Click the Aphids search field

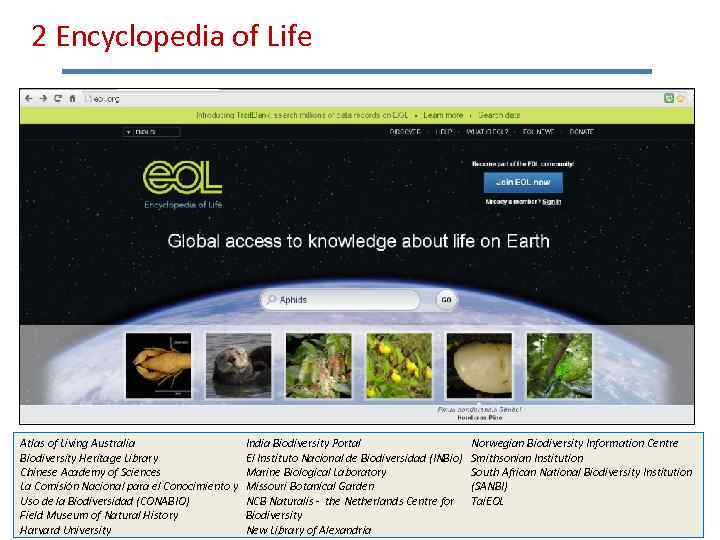click(x=341, y=300)
